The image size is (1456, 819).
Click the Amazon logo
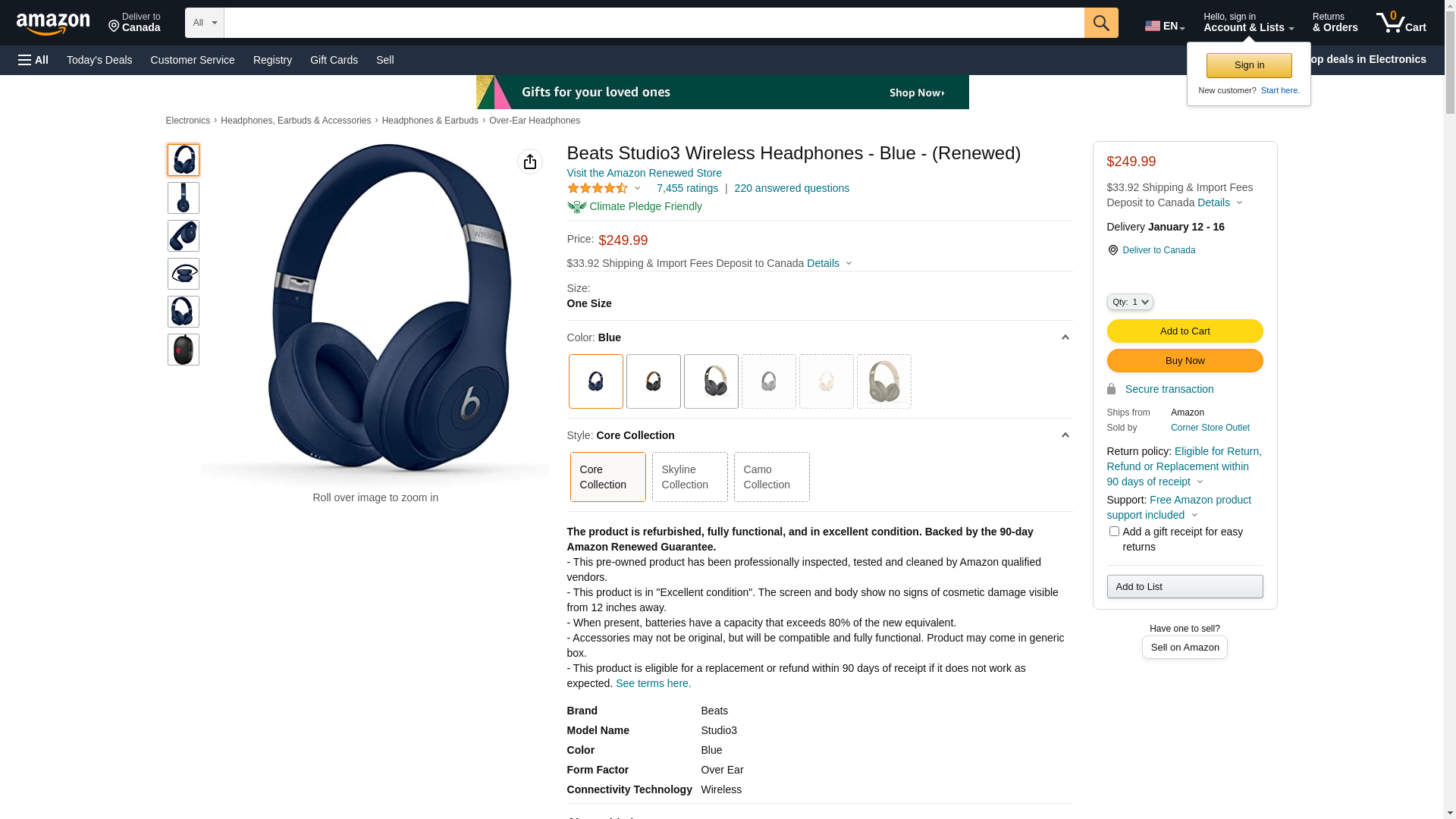point(53,24)
